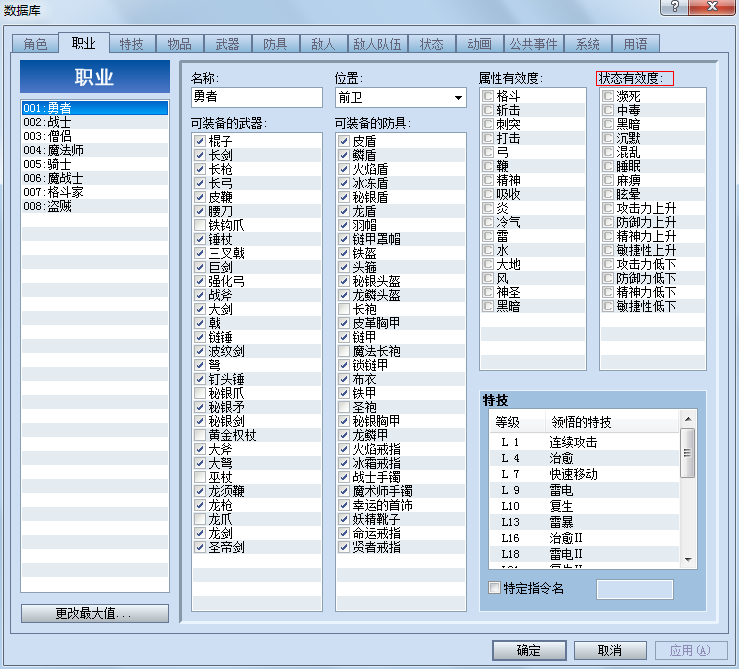This screenshot has width=739, height=669.
Task: Select the L 4 治愈 skill row
Action: (x=584, y=458)
